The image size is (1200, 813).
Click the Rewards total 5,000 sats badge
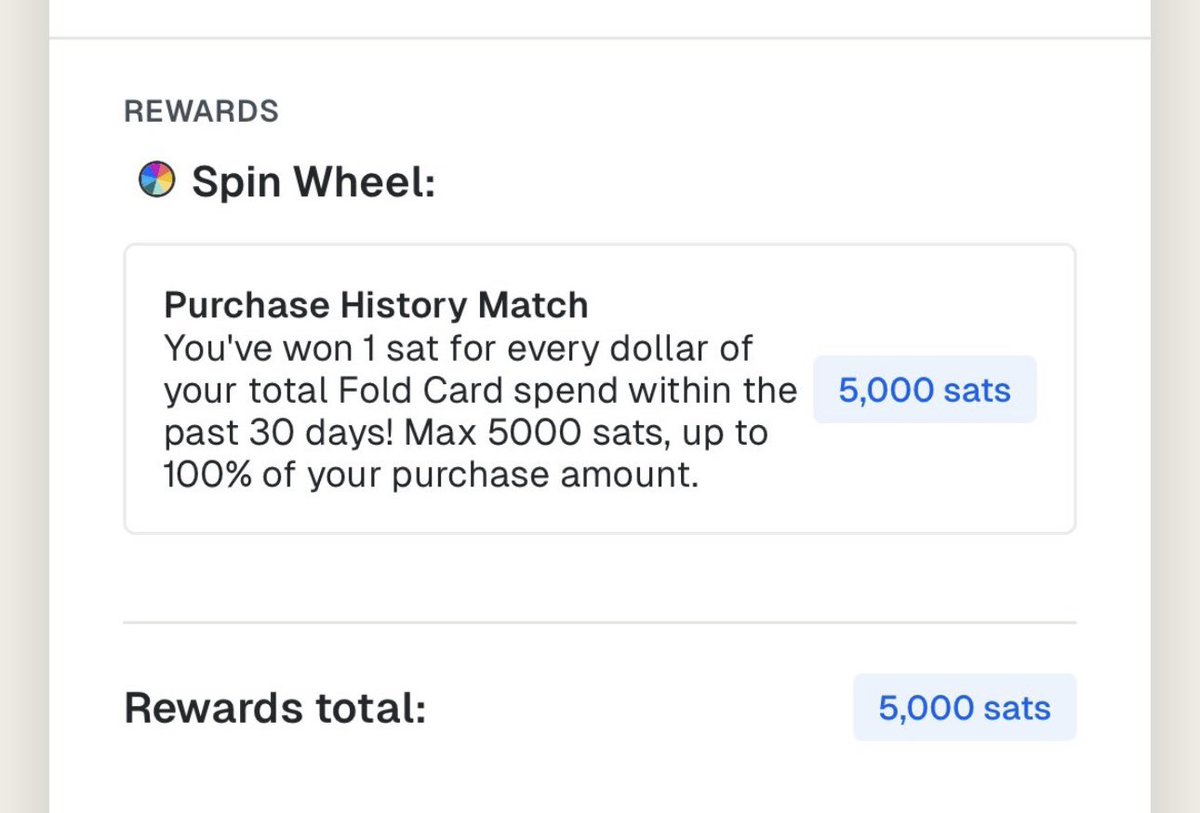[x=964, y=708]
